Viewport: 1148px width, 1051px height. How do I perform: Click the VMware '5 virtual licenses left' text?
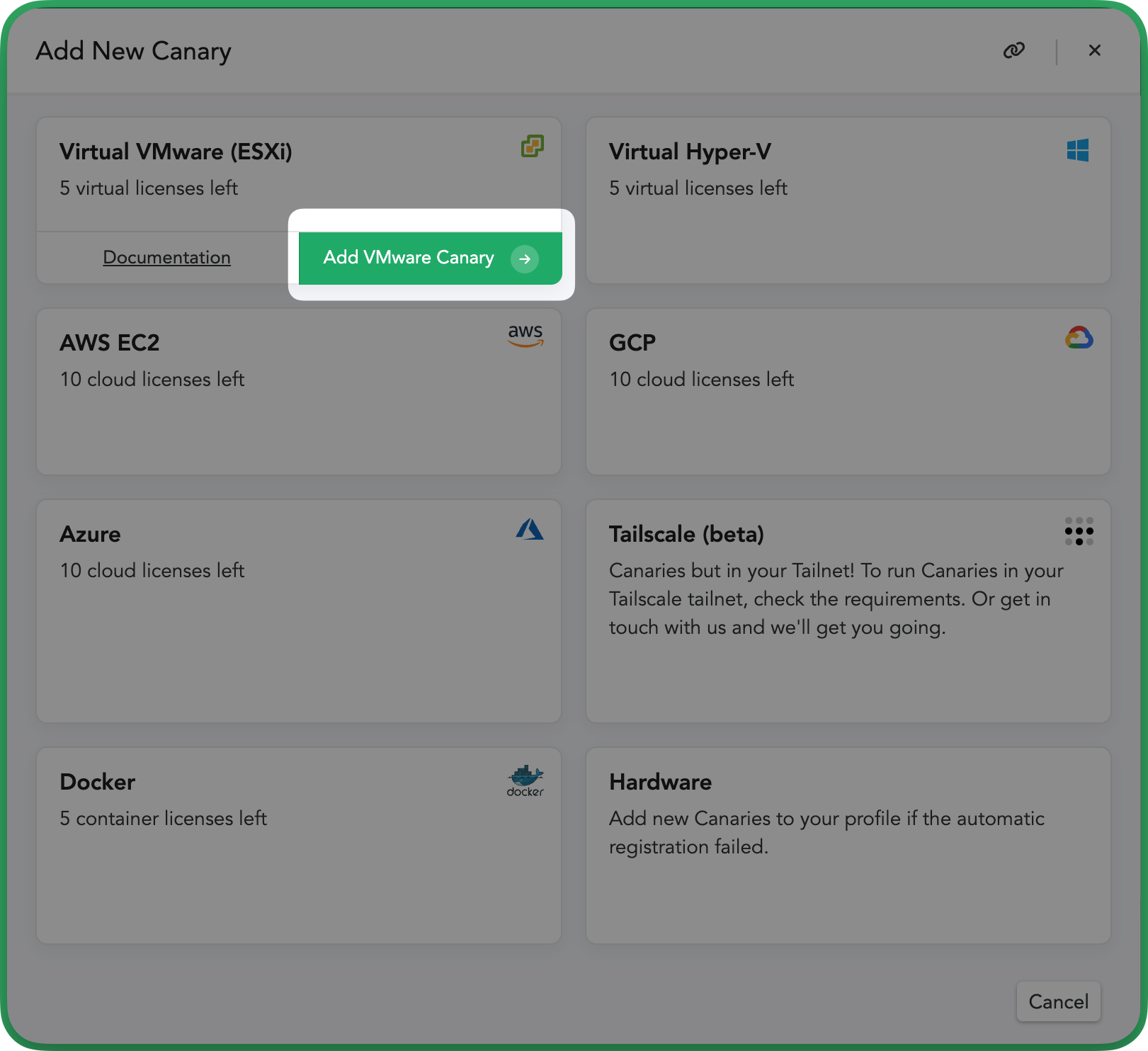(149, 188)
